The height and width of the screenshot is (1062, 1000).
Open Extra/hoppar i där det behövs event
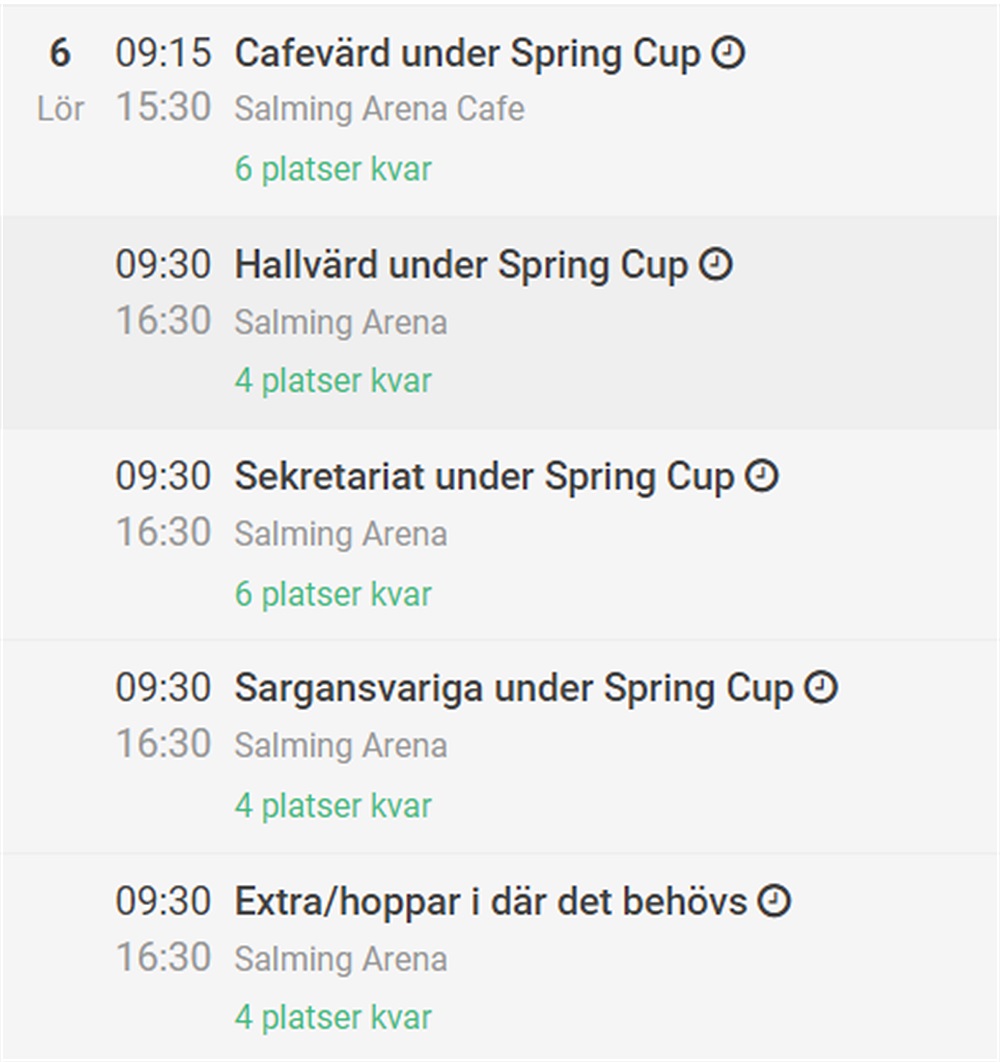pos(491,902)
